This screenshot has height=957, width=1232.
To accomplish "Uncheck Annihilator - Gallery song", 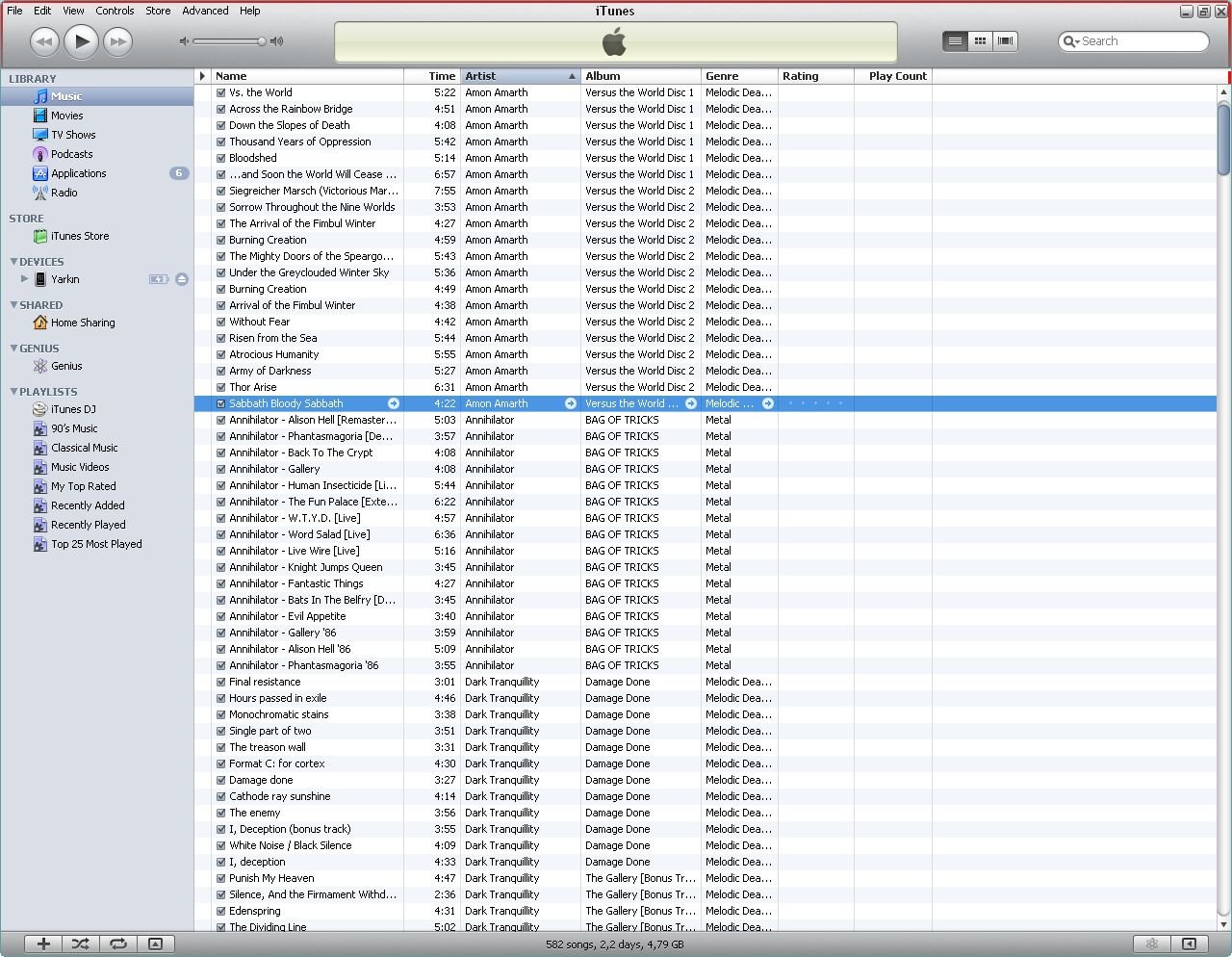I will coord(221,469).
